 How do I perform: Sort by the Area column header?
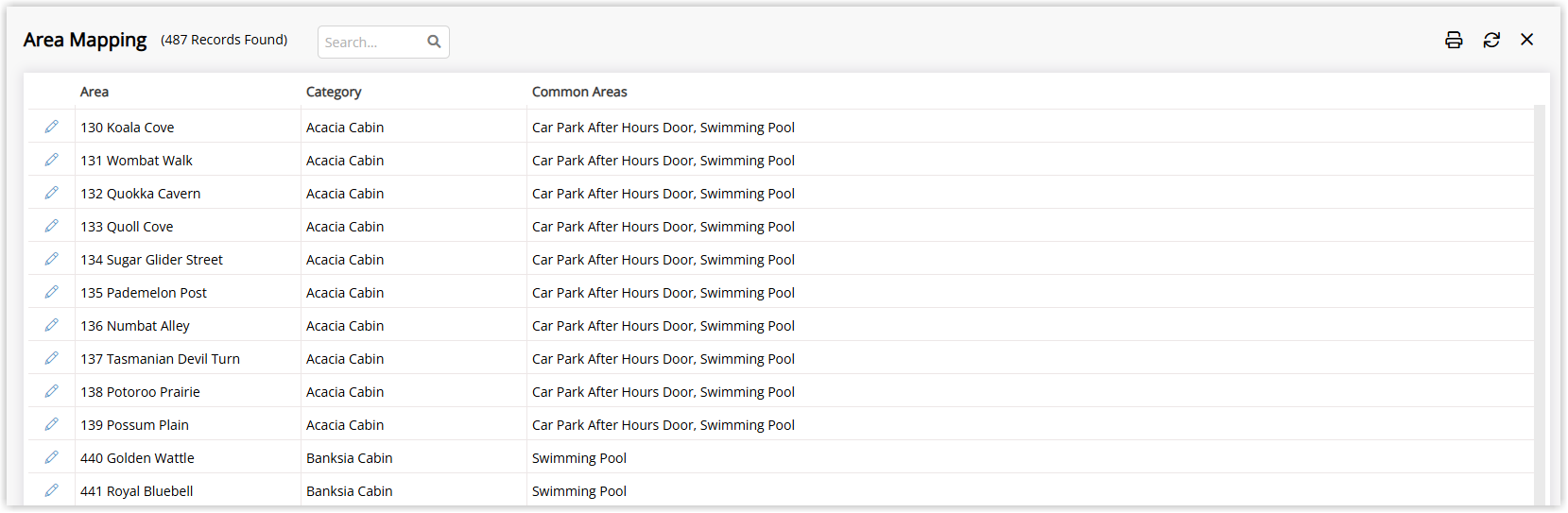coord(95,92)
